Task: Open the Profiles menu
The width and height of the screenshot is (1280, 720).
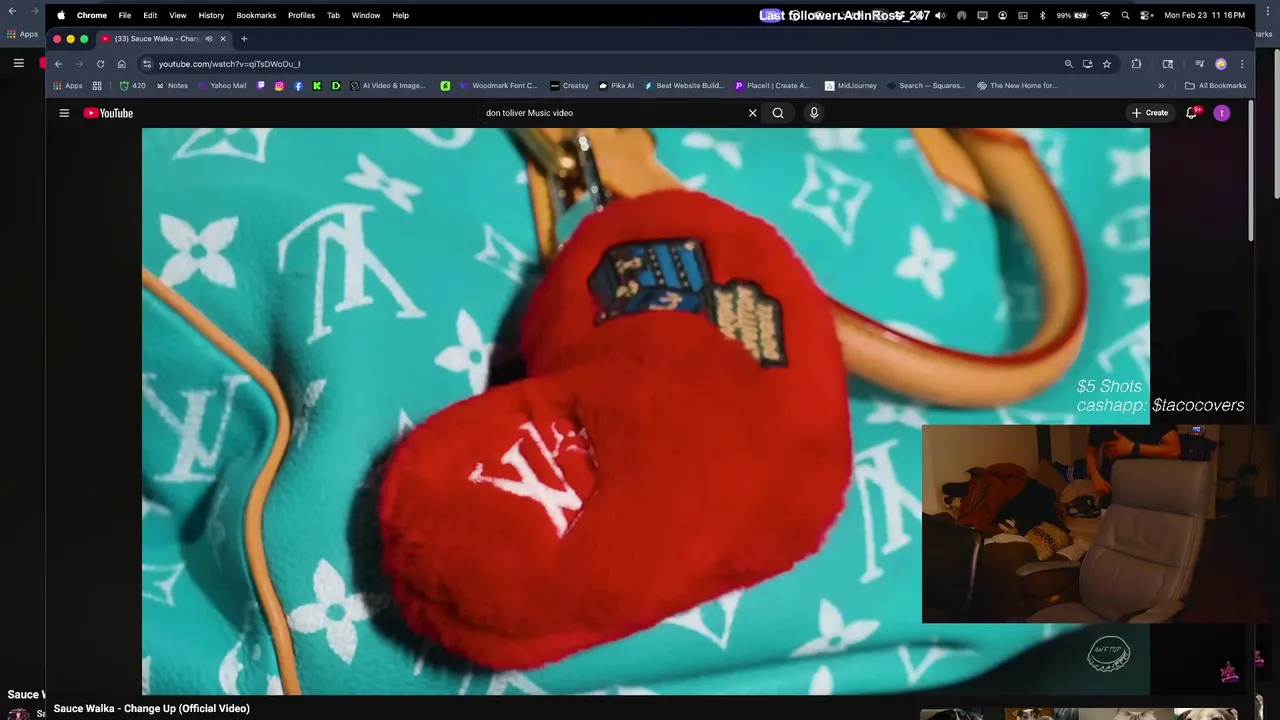Action: (301, 15)
